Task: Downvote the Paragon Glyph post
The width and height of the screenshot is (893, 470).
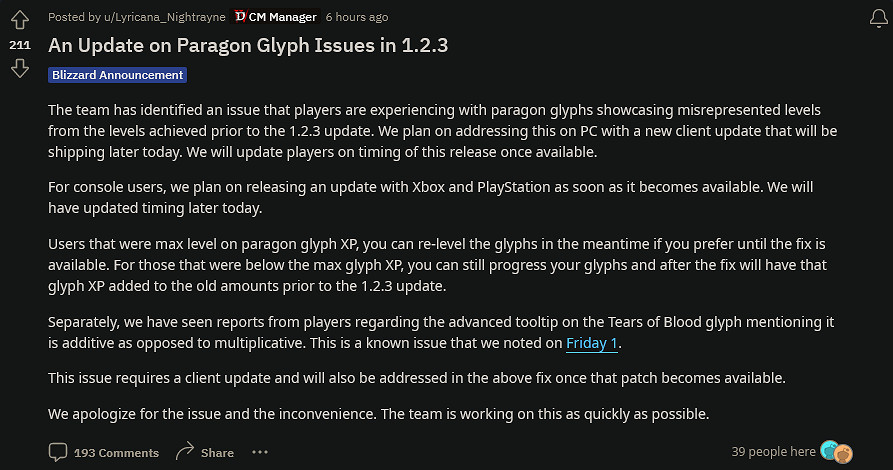Action: coord(19,68)
